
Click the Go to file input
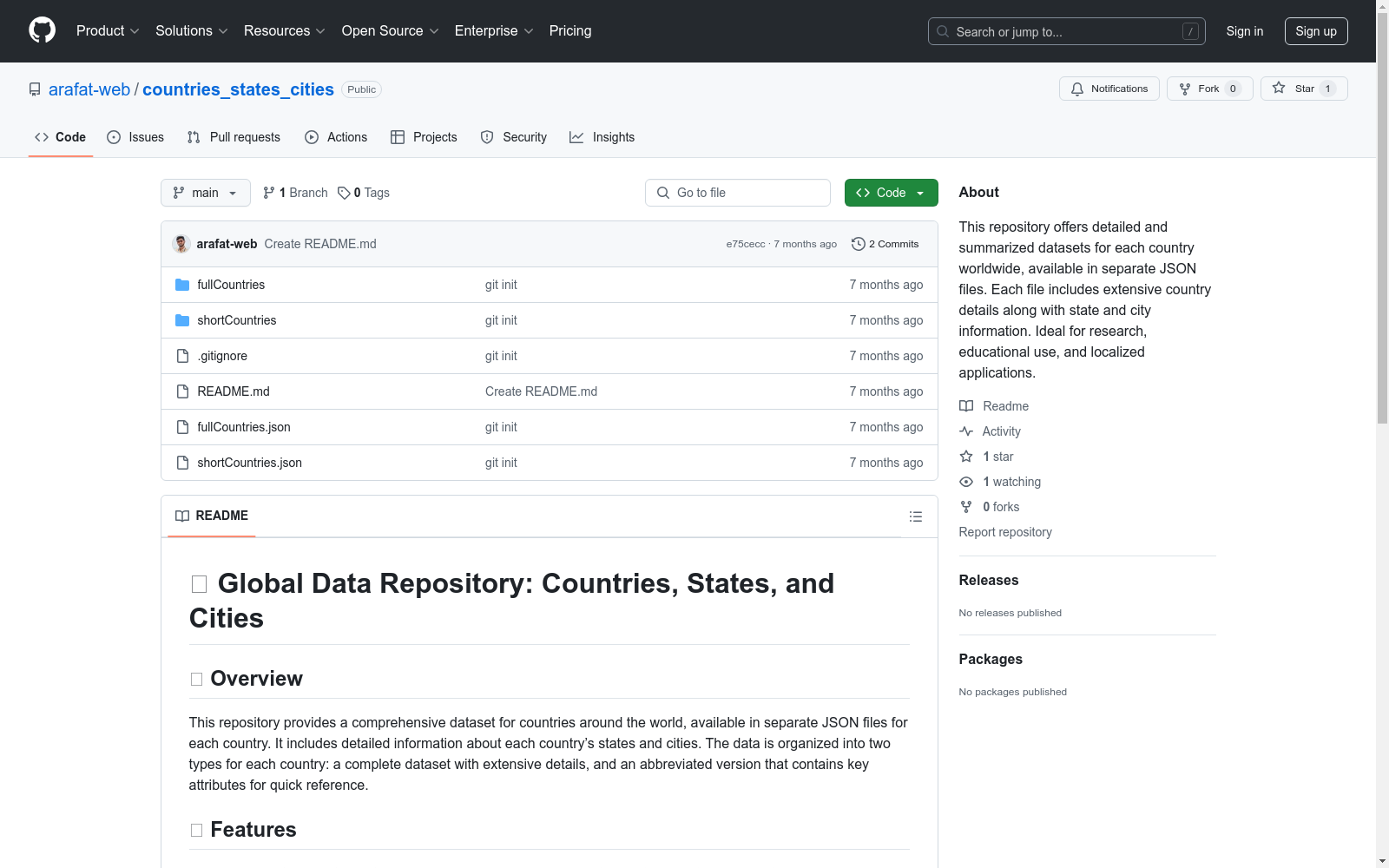pos(738,193)
